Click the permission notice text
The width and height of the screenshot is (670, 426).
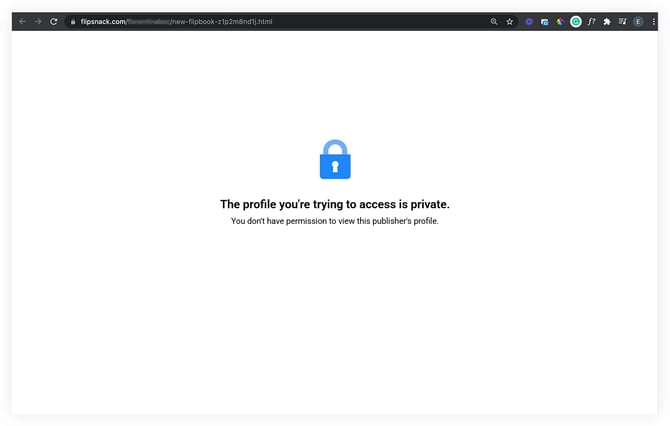coord(335,221)
